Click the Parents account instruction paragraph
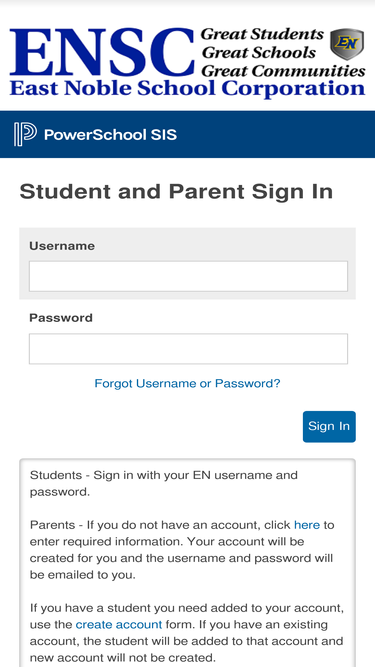375x667 pixels. pos(182,550)
